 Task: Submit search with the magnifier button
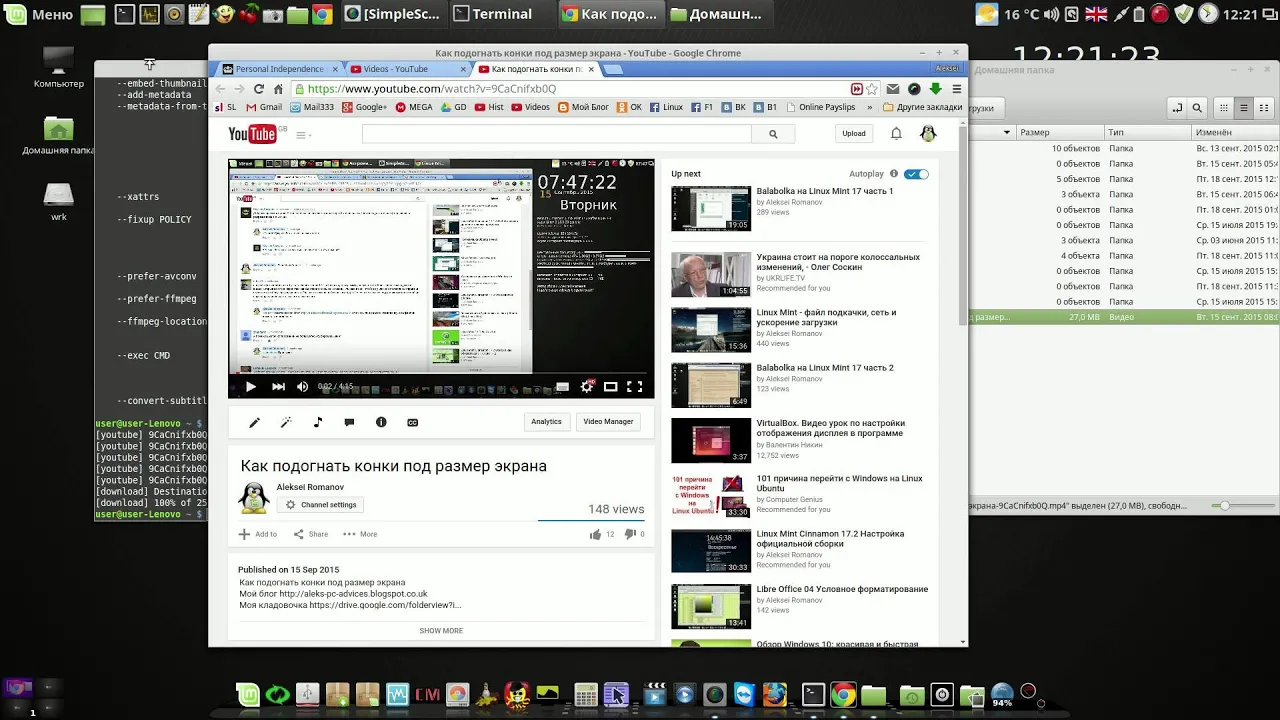click(773, 133)
